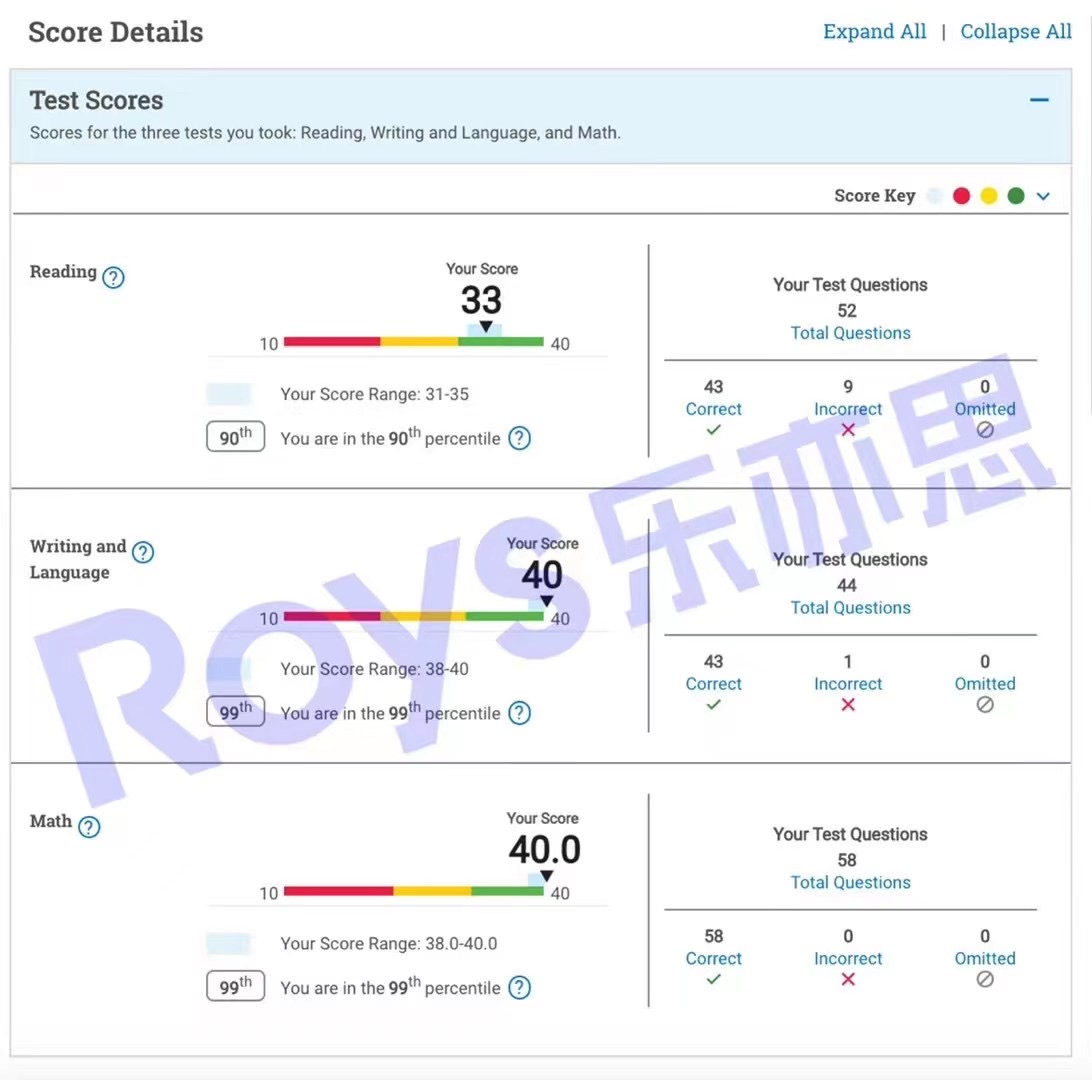View Writing and Language Incorrect questions
The height and width of the screenshot is (1080, 1092).
pyautogui.click(x=848, y=684)
